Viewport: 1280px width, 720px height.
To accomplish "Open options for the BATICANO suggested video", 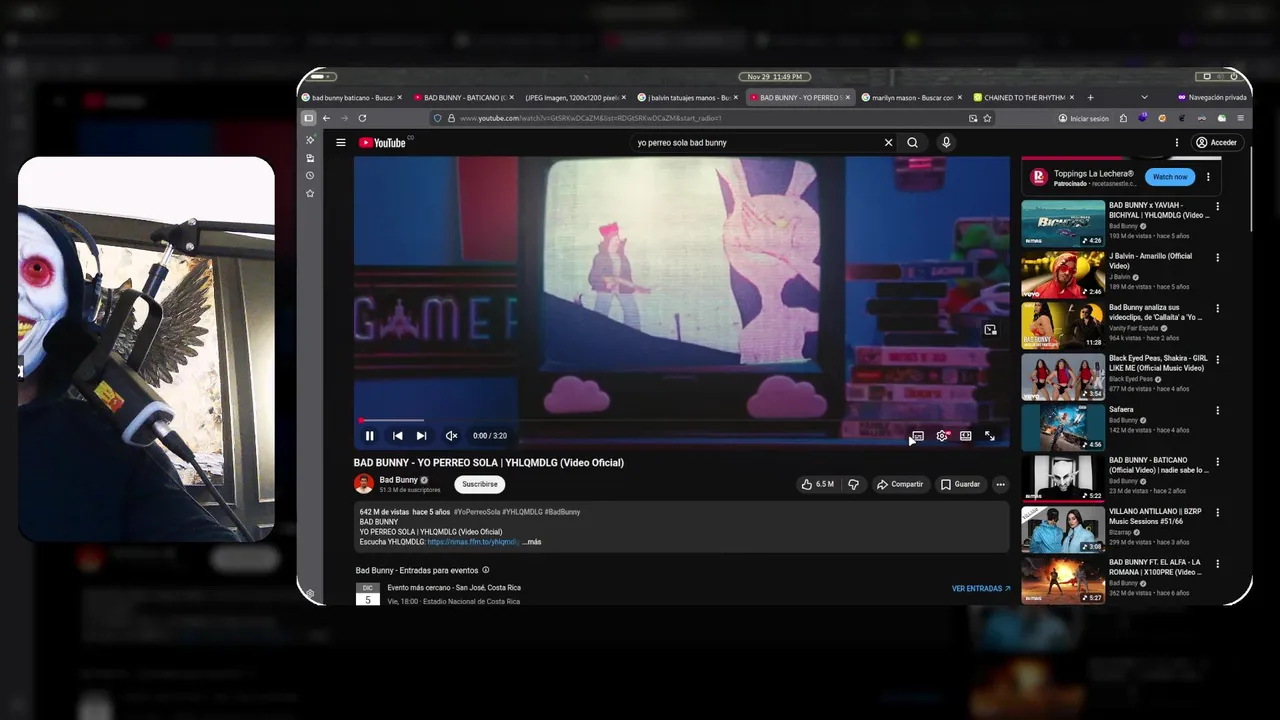I will coord(1217,461).
